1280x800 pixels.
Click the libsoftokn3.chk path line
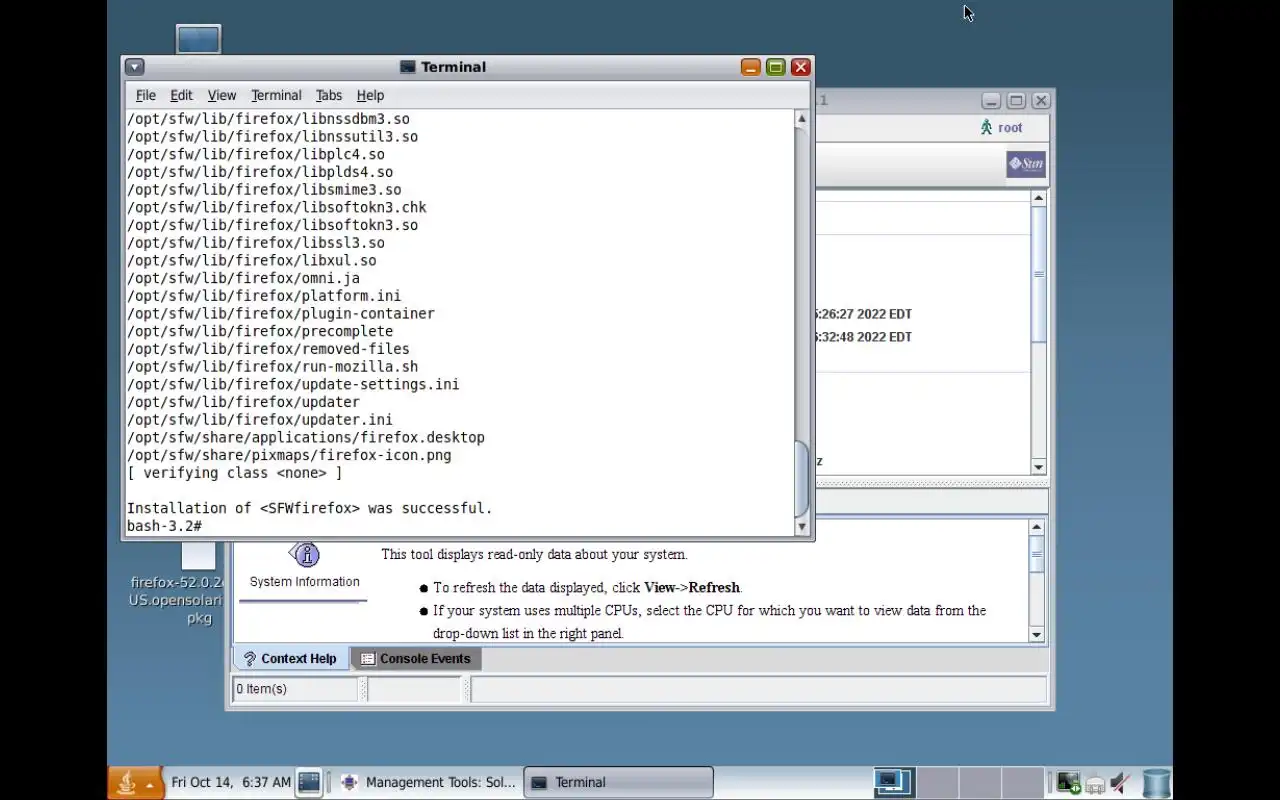(276, 207)
